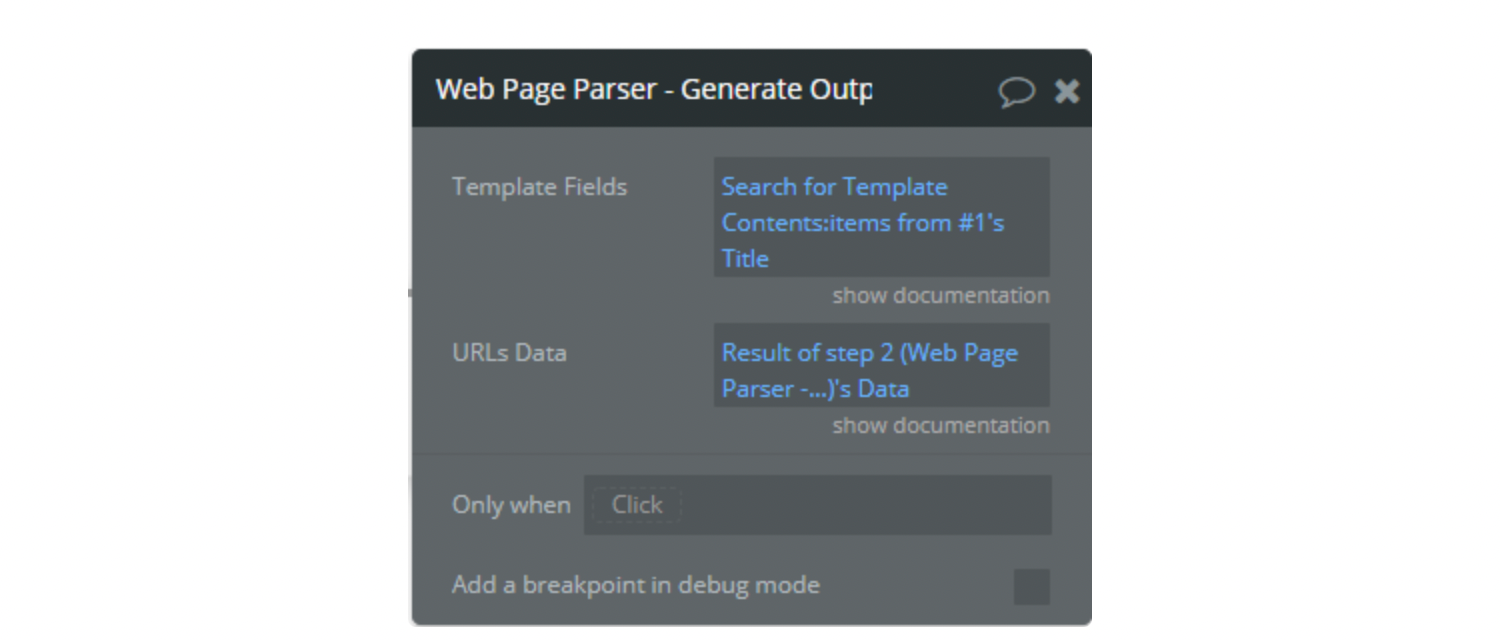Focus the empty Only when condition field
Viewport: 1500px width, 640px height.
(865, 505)
